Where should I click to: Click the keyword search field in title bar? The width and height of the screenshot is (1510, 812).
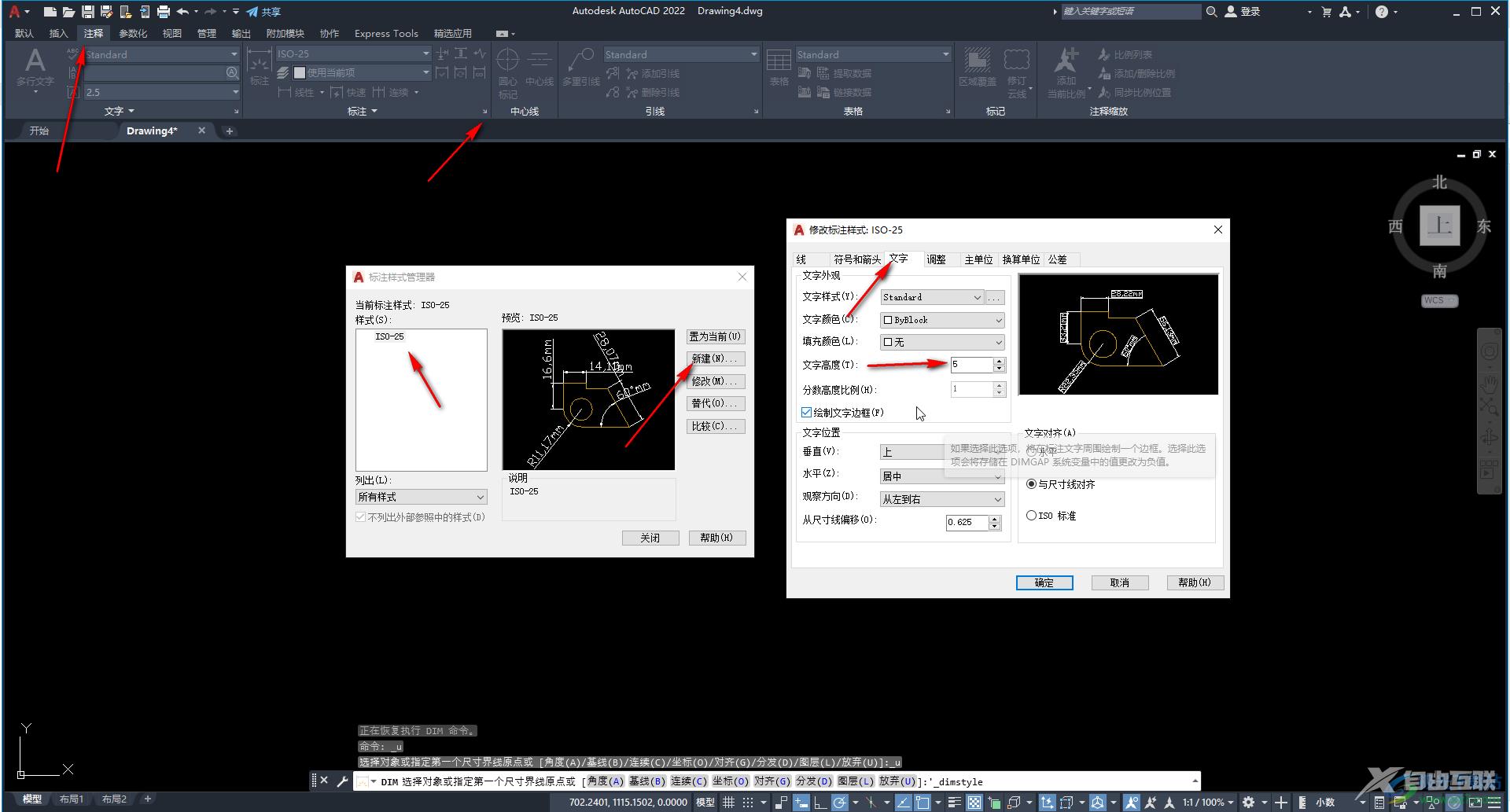point(1129,12)
